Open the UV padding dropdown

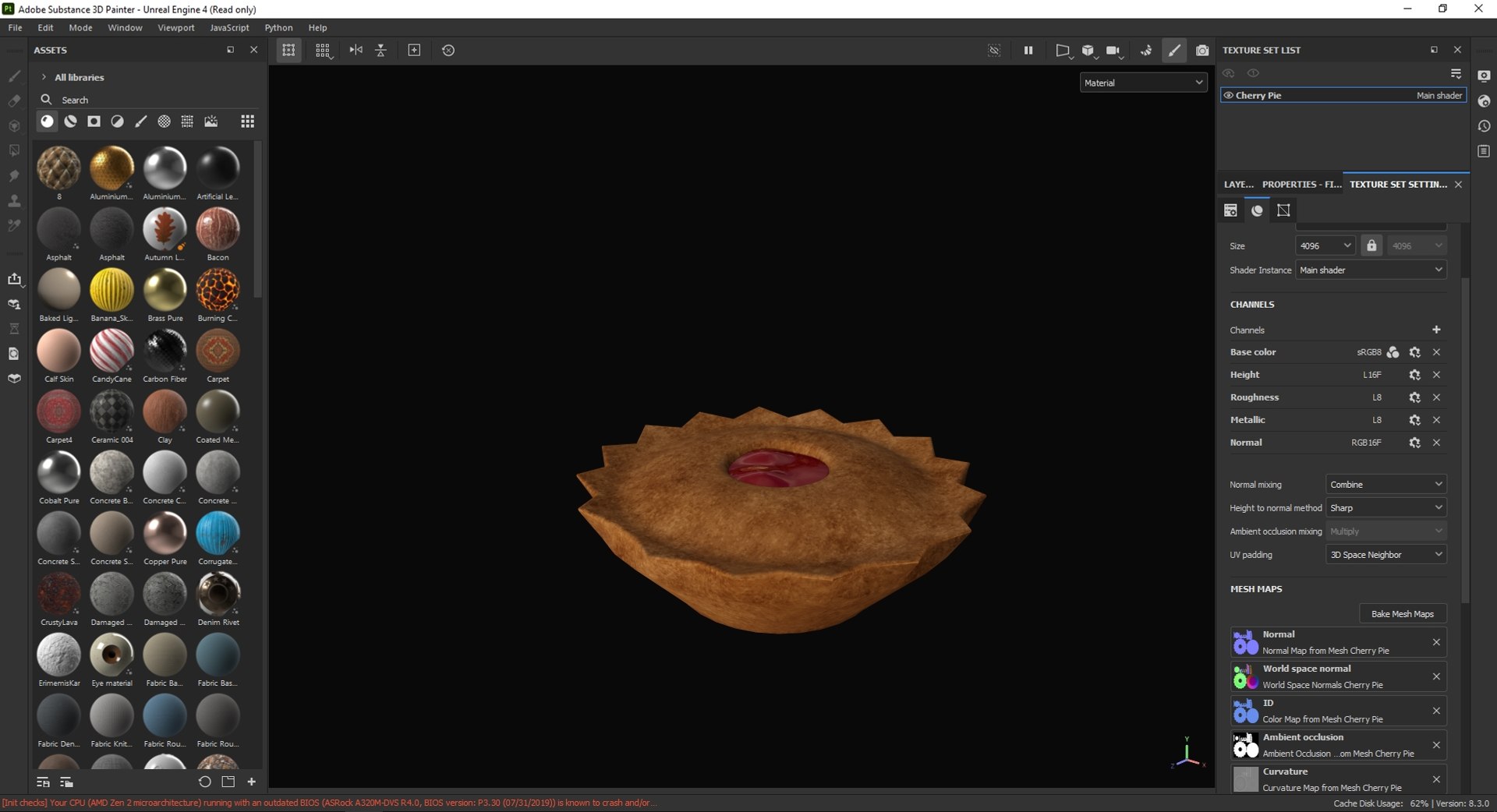click(x=1386, y=554)
